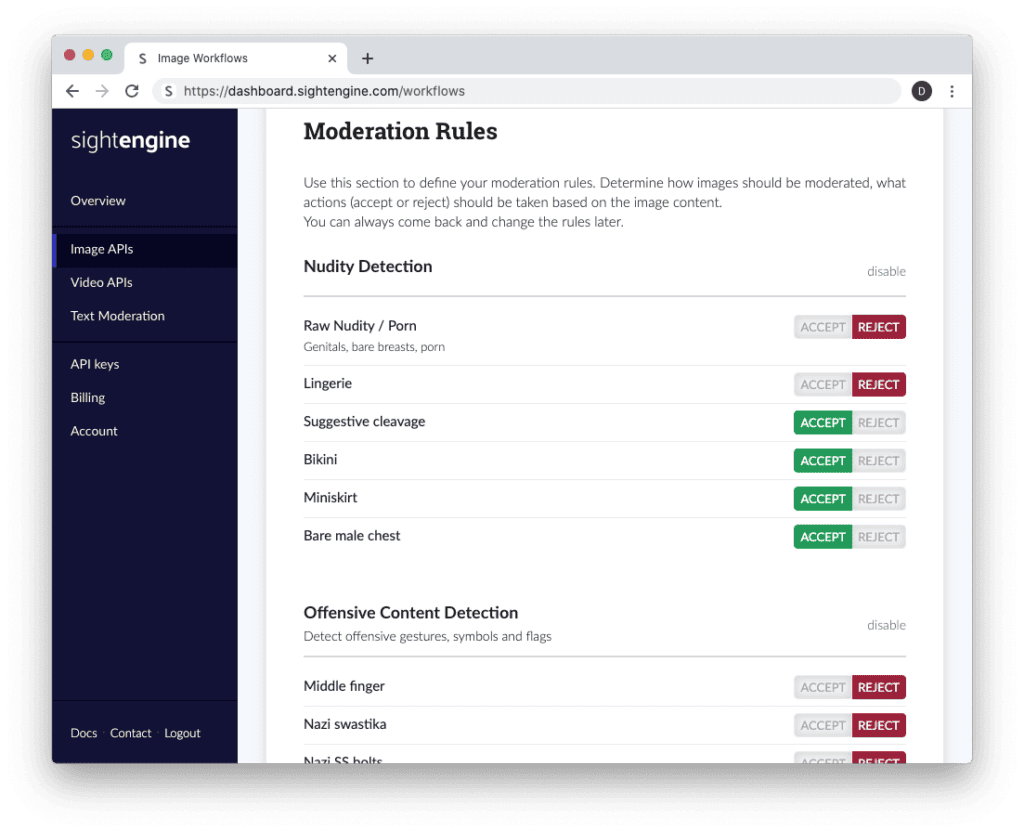The width and height of the screenshot is (1024, 832).
Task: Open the Chrome three-dot menu
Action: [952, 91]
